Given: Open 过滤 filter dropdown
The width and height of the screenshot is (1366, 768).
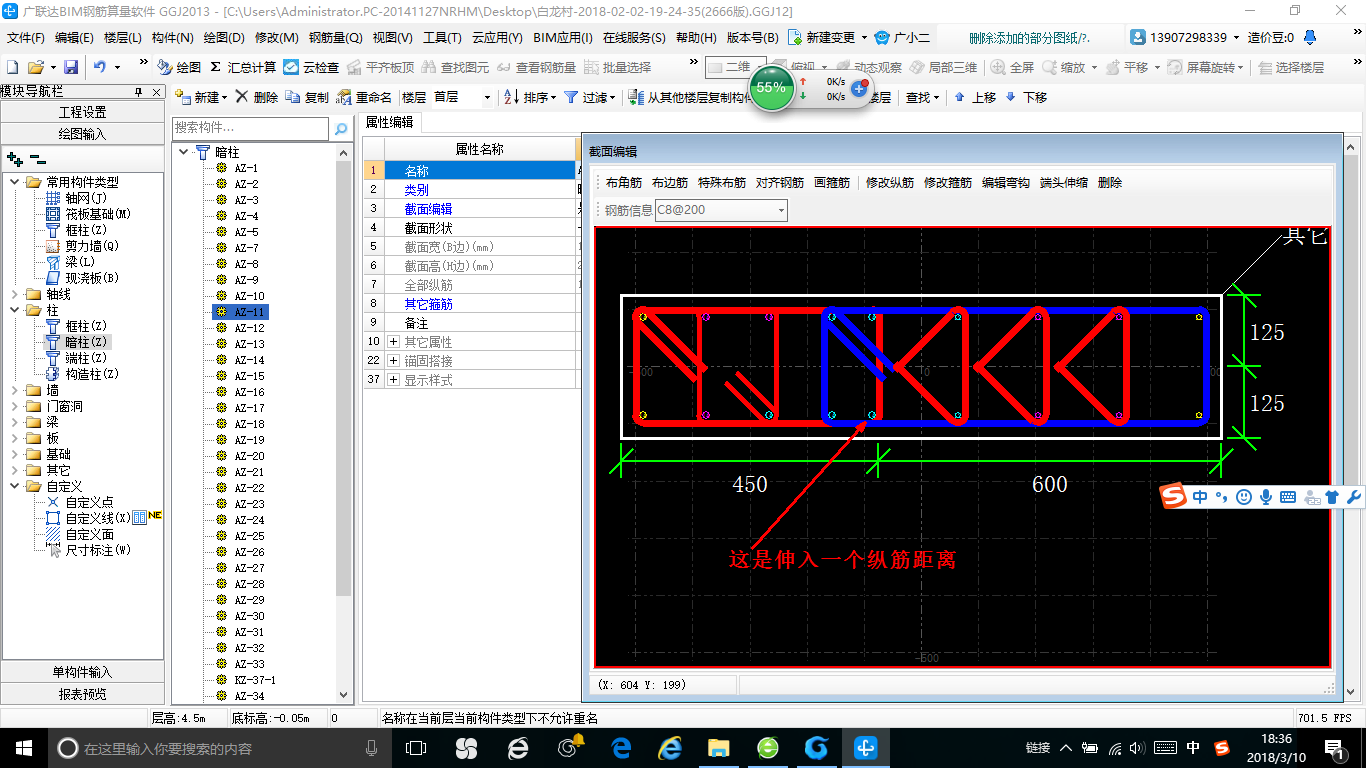Looking at the screenshot, I should tap(588, 97).
